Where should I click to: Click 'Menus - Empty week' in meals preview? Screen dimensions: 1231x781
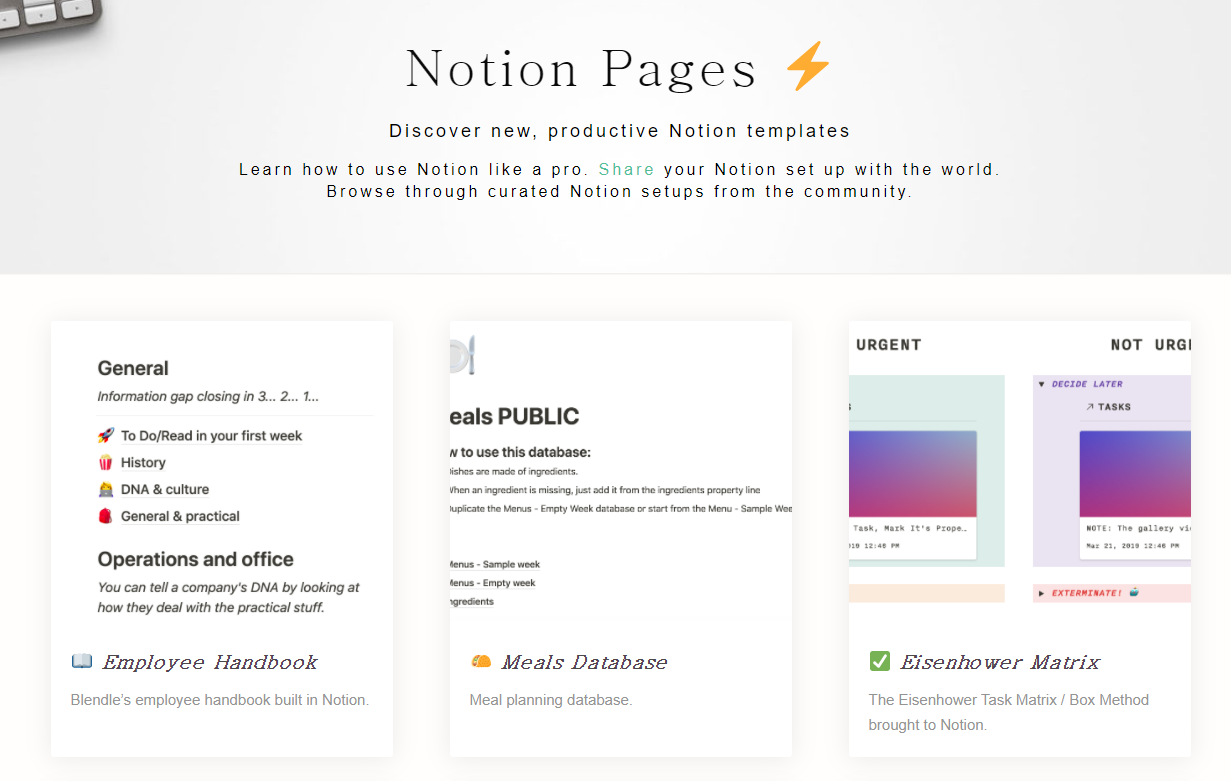point(493,583)
